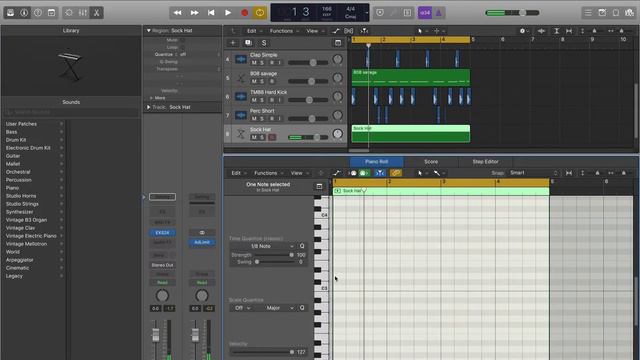
Task: Start playback with the Play button
Action: (228, 13)
